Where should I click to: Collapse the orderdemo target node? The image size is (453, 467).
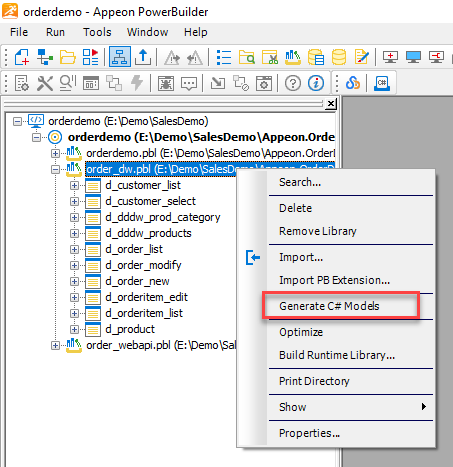[x=37, y=137]
